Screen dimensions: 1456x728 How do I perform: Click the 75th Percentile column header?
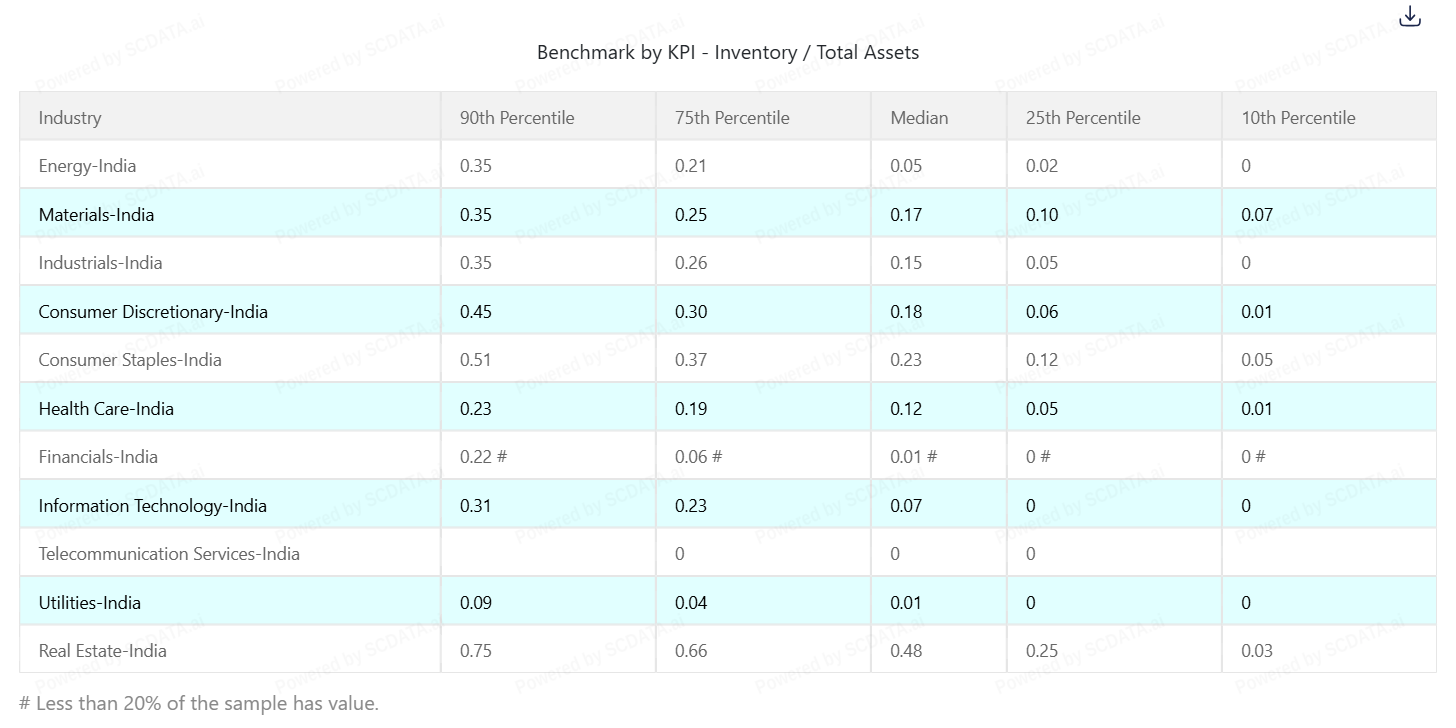[x=732, y=117]
